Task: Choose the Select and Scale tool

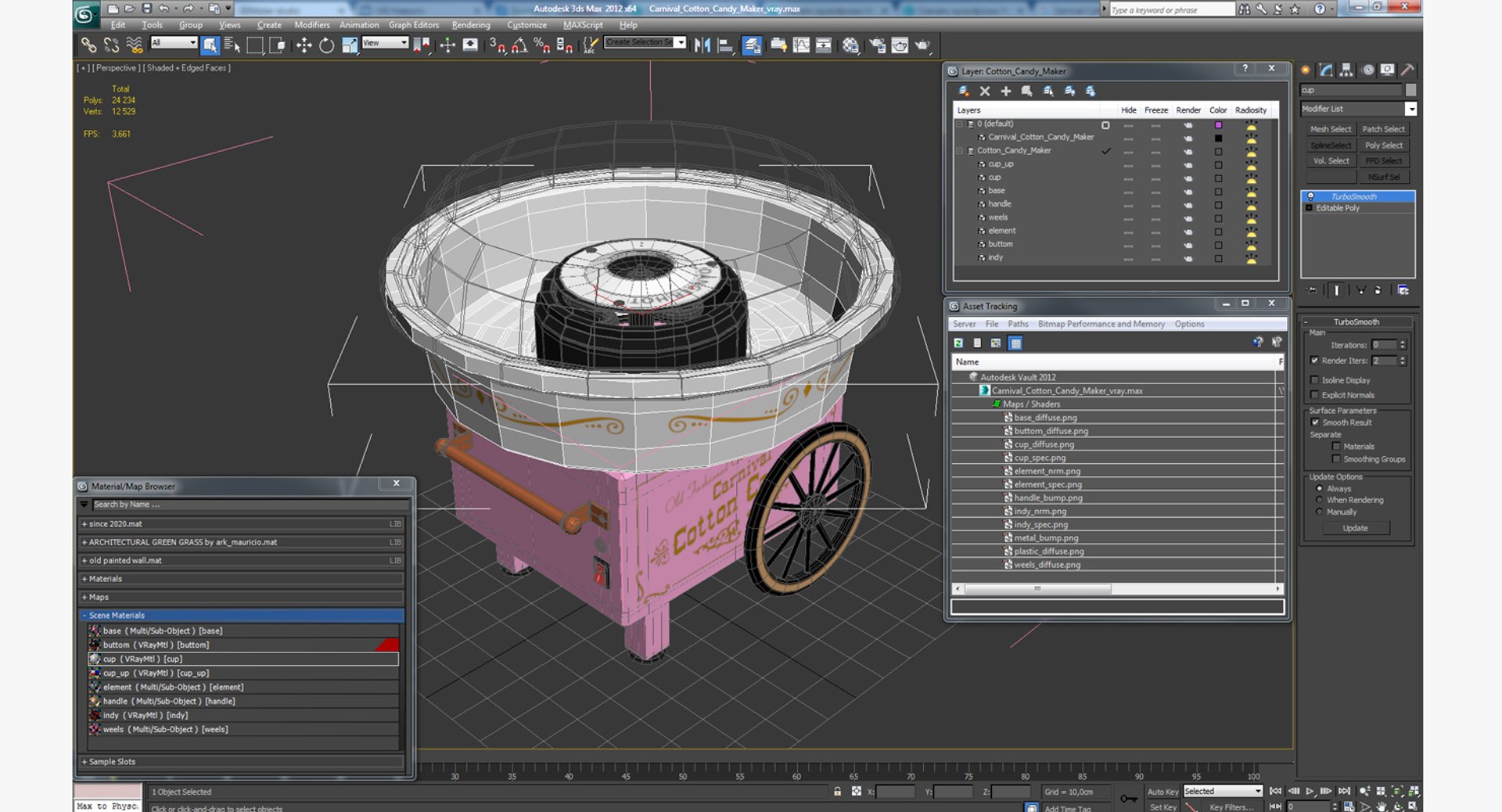Action: click(x=349, y=45)
